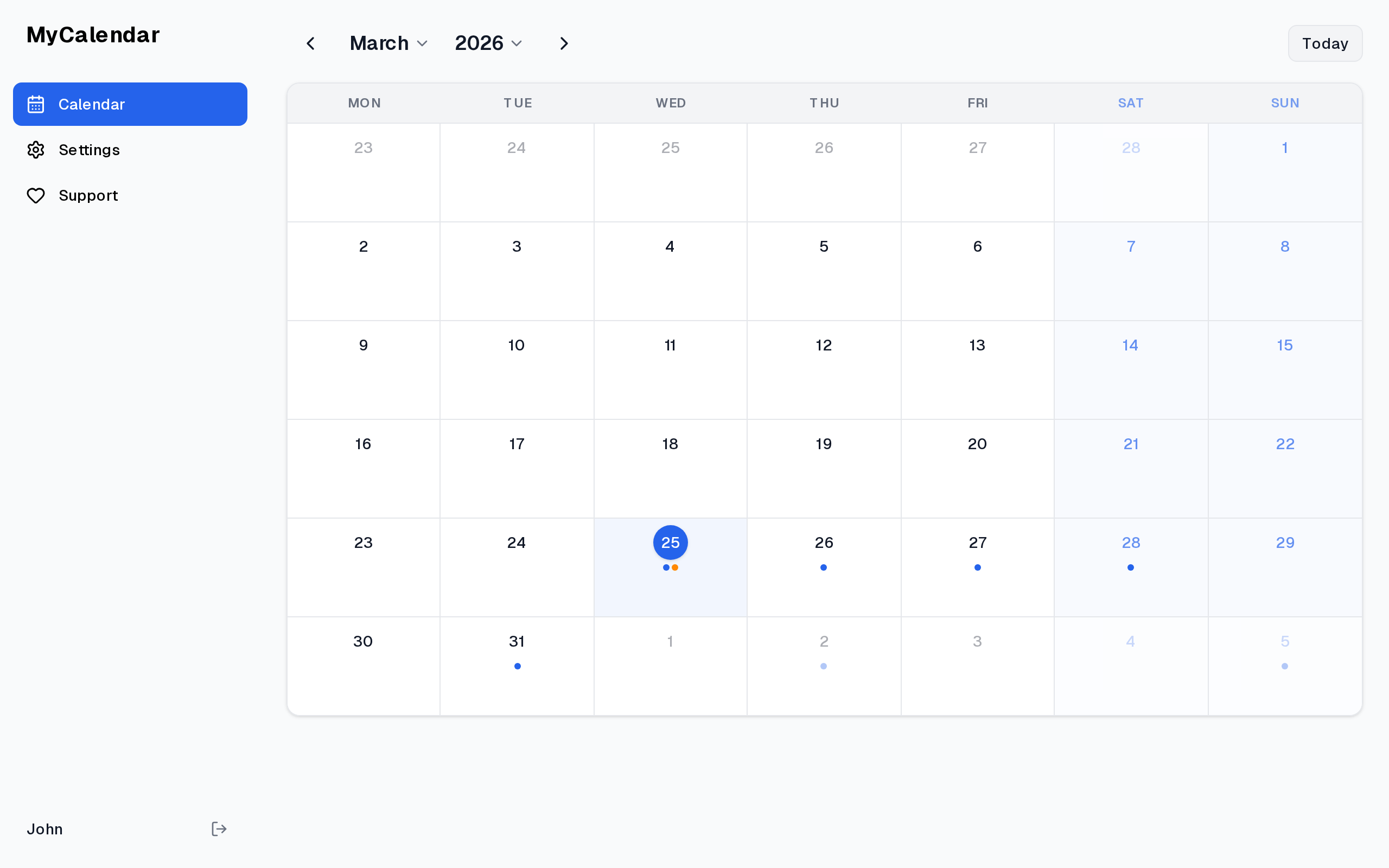Click the orange event dot on March 25

[x=675, y=567]
